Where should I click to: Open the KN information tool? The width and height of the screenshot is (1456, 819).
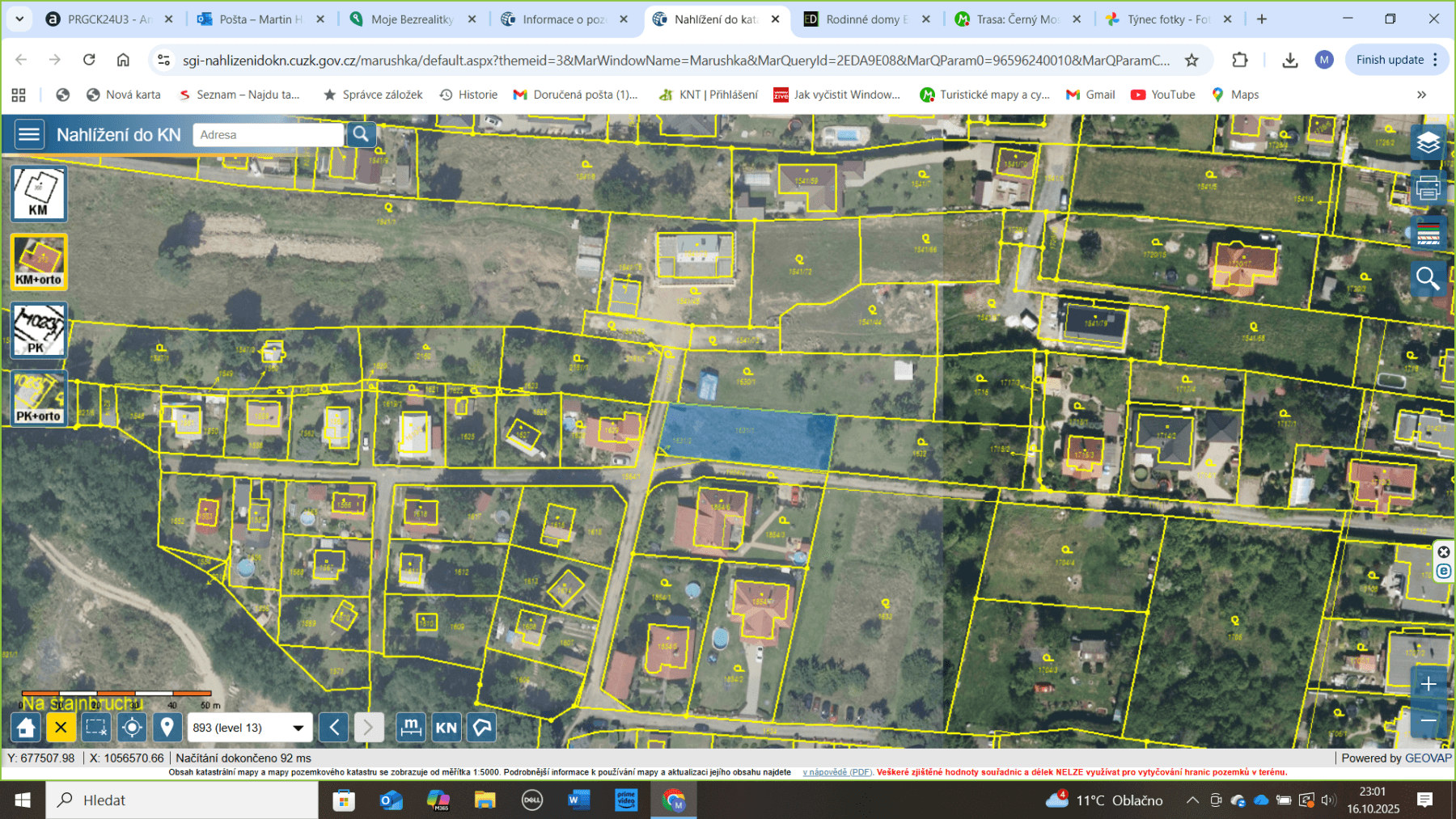tap(446, 727)
